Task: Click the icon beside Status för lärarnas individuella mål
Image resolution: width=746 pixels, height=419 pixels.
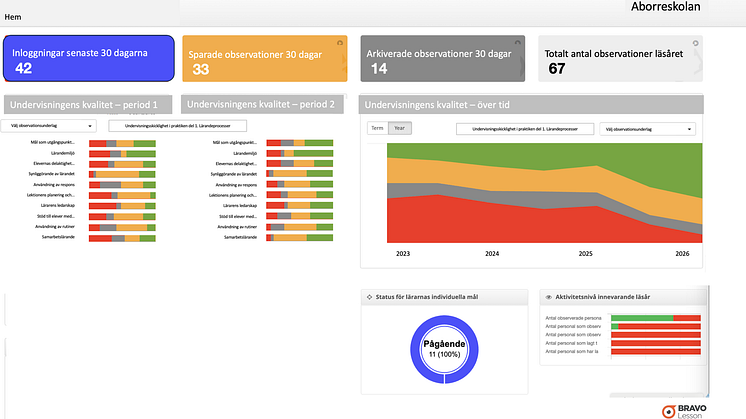Action: [x=369, y=297]
